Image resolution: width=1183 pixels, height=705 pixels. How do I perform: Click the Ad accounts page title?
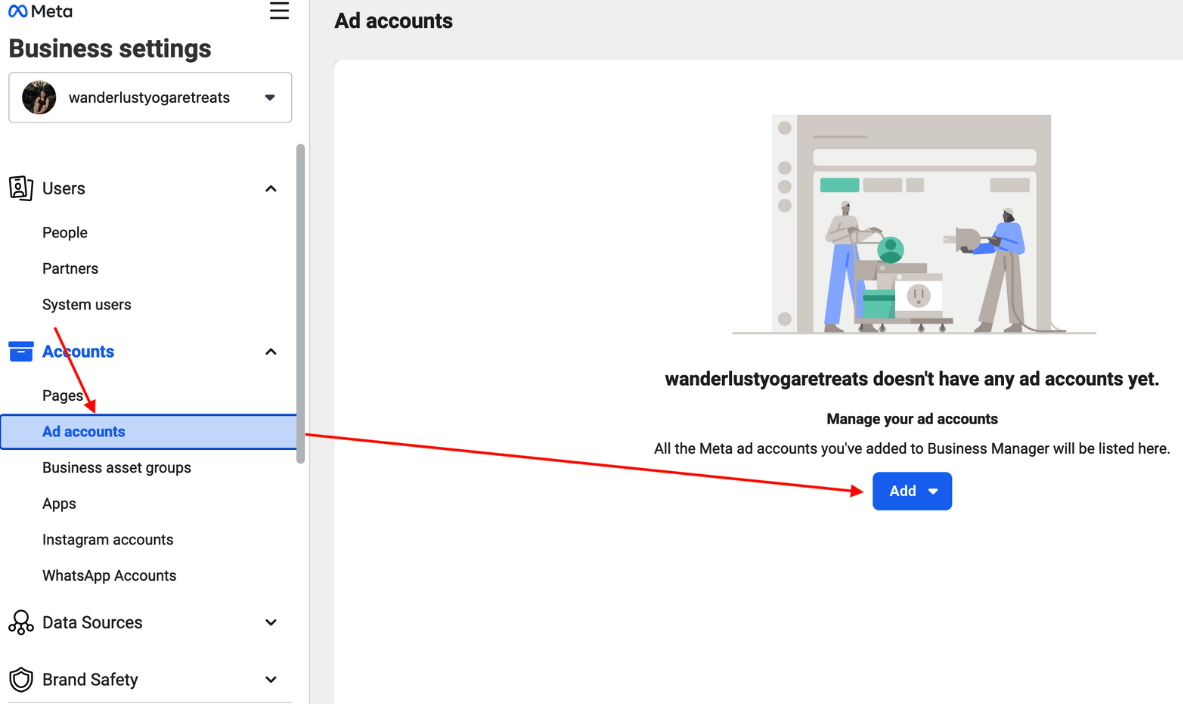pyautogui.click(x=394, y=21)
